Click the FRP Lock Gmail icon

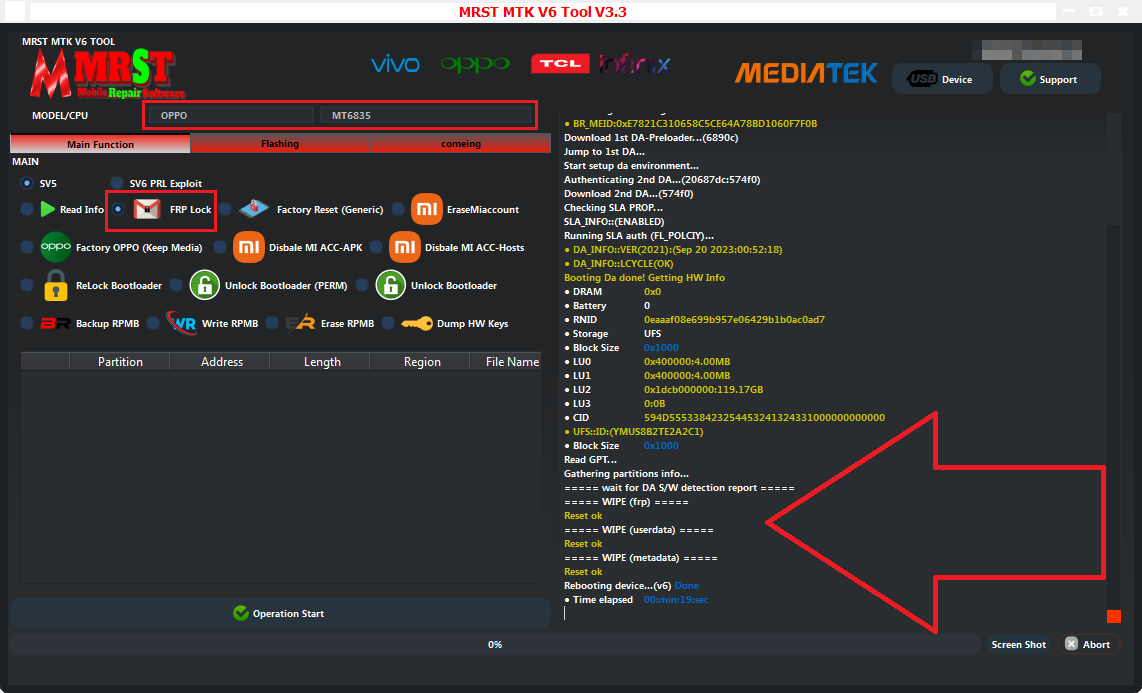click(147, 210)
